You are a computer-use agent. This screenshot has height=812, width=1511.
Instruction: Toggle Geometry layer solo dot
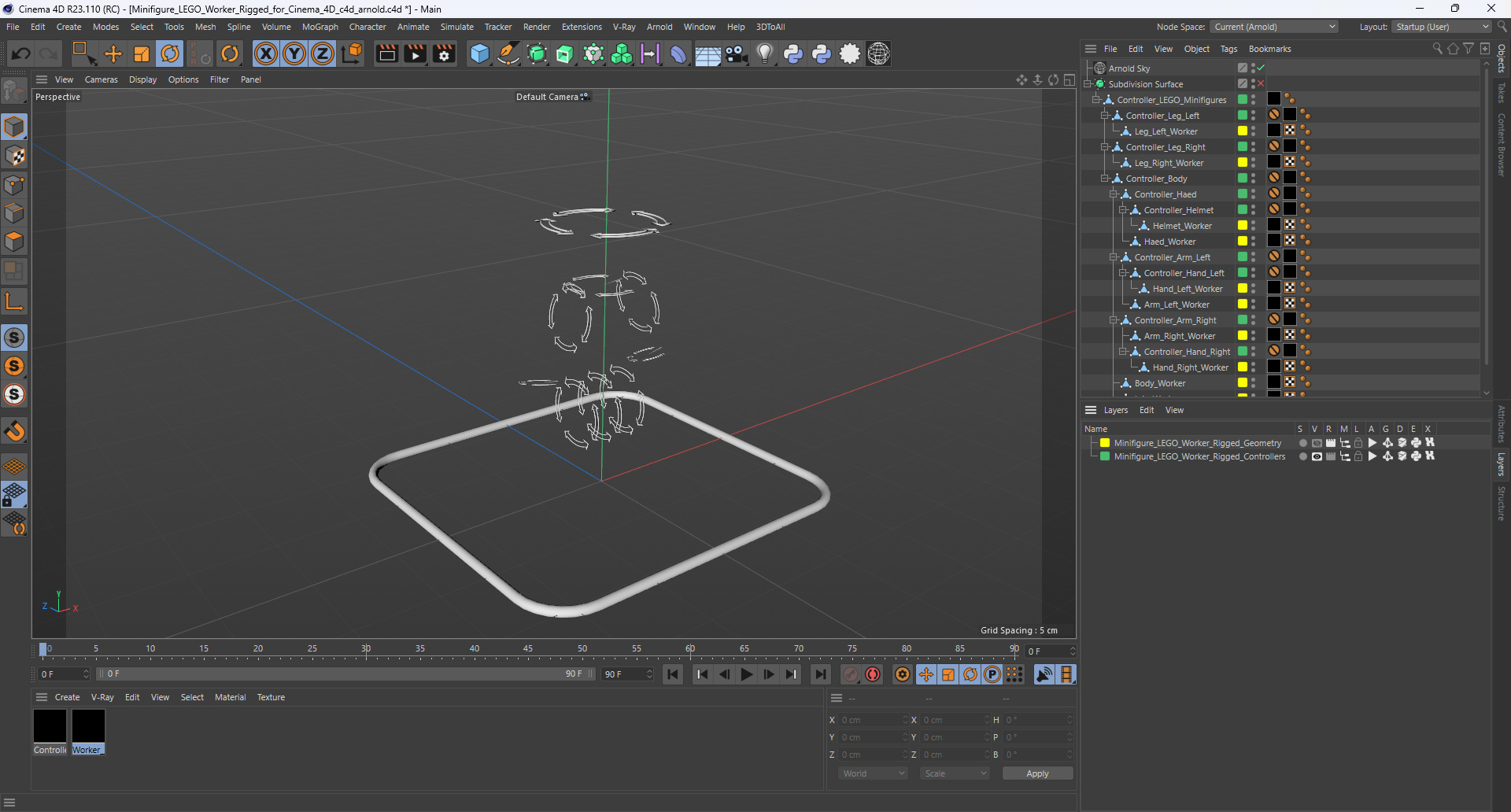pyautogui.click(x=1302, y=443)
